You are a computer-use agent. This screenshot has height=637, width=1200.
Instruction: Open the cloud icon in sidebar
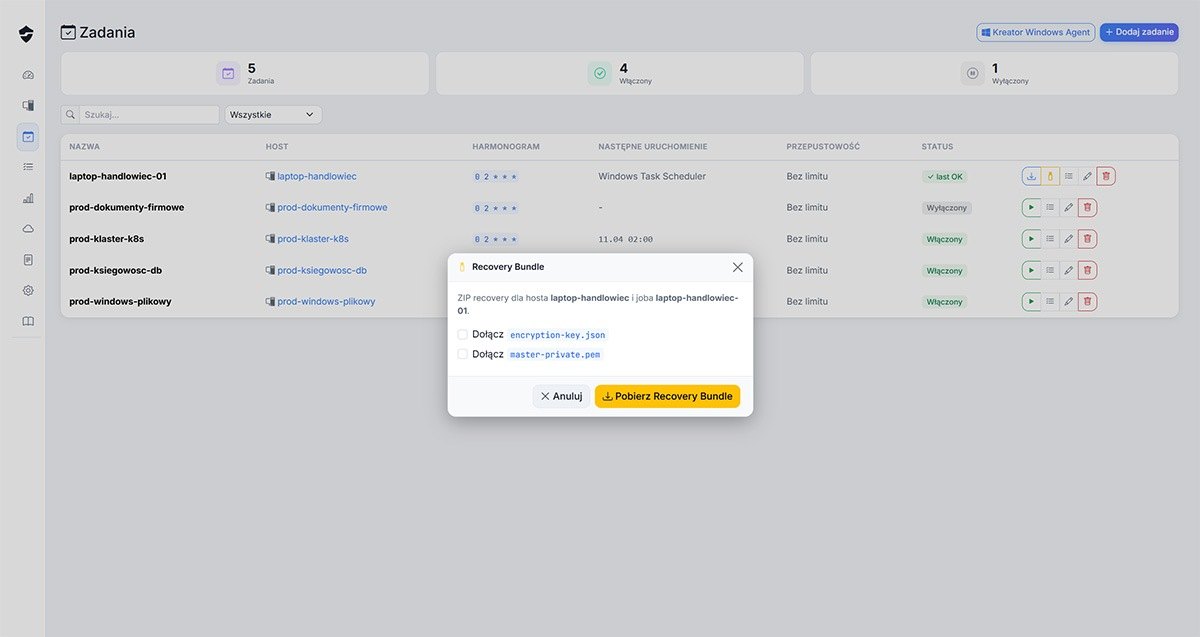pyautogui.click(x=28, y=229)
